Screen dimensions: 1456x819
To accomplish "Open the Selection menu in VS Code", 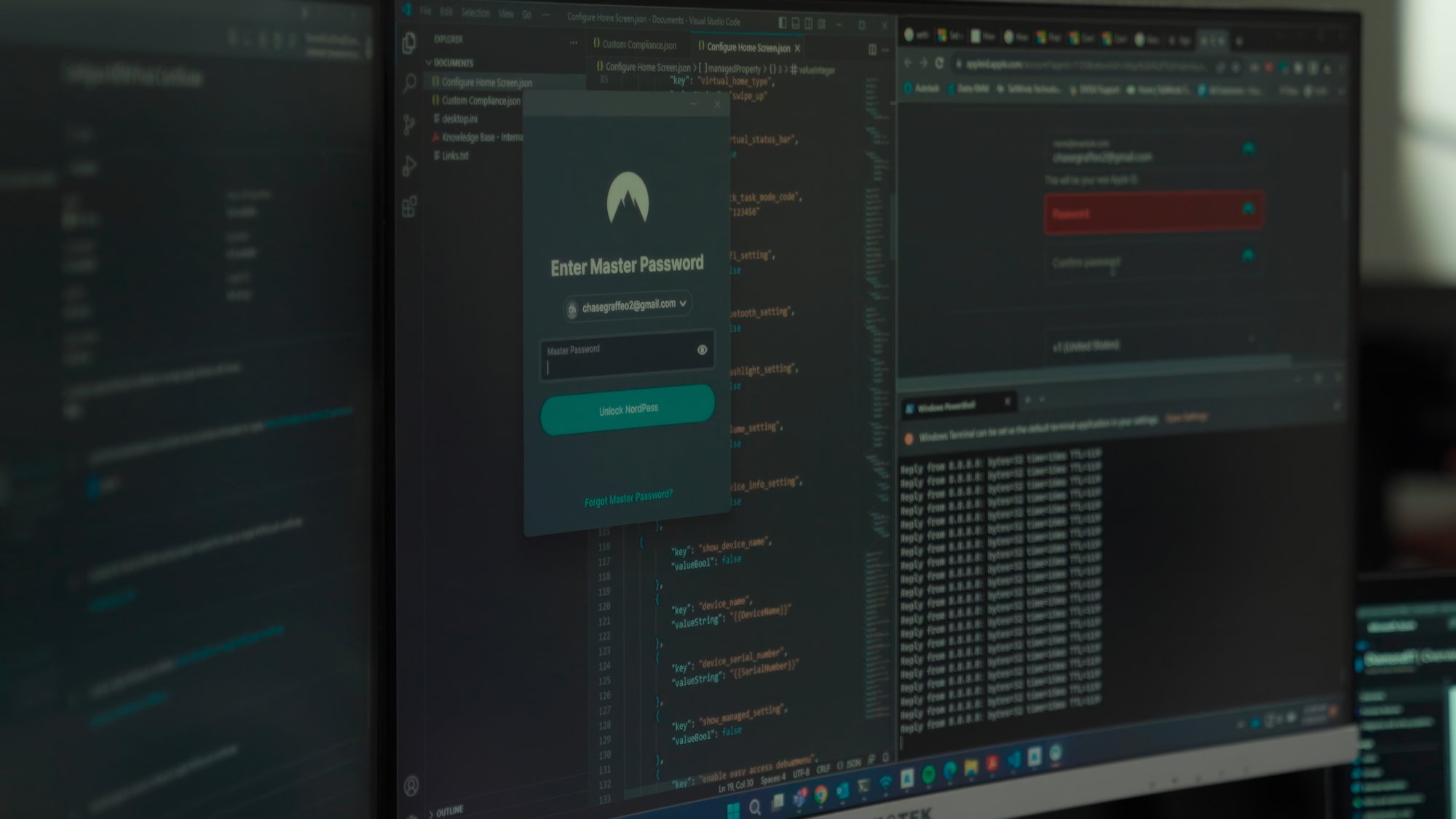I will click(x=475, y=12).
